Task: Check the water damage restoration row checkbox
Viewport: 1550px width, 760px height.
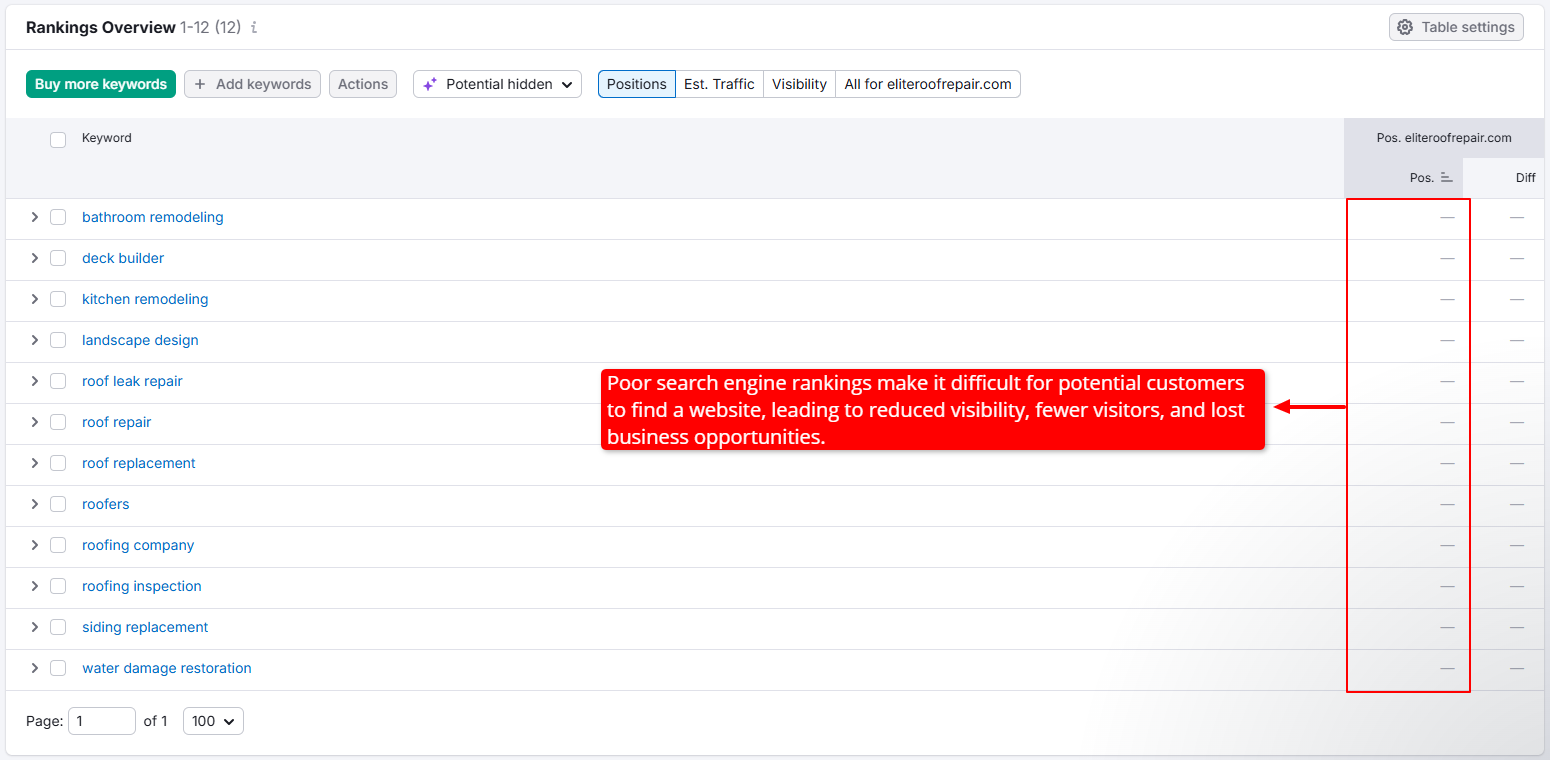Action: point(58,668)
